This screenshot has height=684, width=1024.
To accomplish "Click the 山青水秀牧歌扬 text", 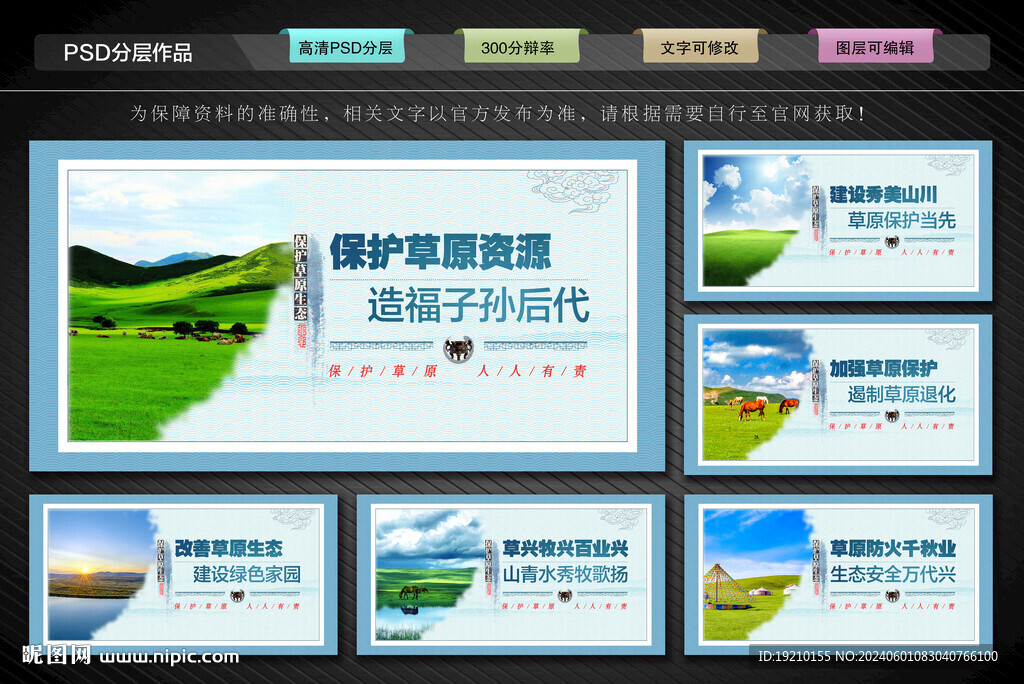I will [566, 574].
